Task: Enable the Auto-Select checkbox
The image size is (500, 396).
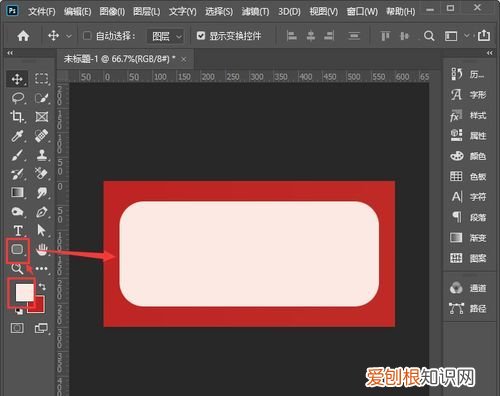Action: pyautogui.click(x=87, y=35)
